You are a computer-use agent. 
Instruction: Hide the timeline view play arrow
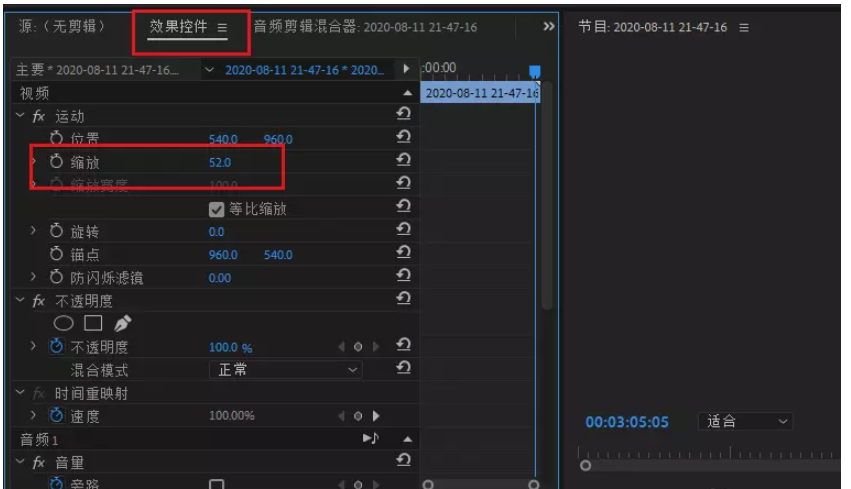tap(406, 69)
